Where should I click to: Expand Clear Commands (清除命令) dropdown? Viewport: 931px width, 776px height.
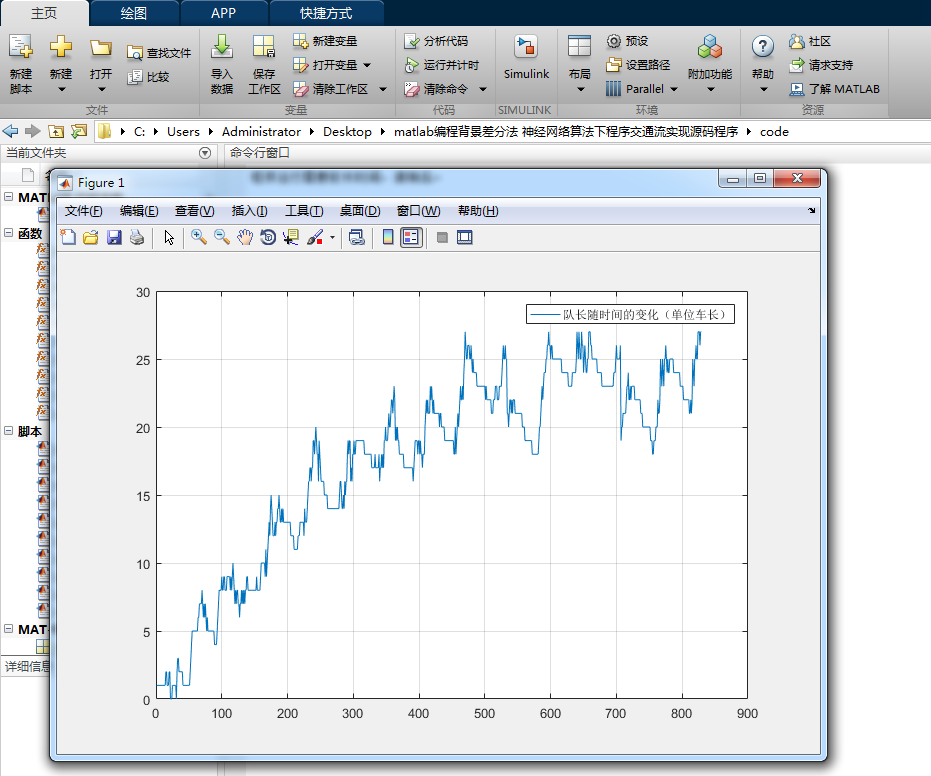[483, 89]
